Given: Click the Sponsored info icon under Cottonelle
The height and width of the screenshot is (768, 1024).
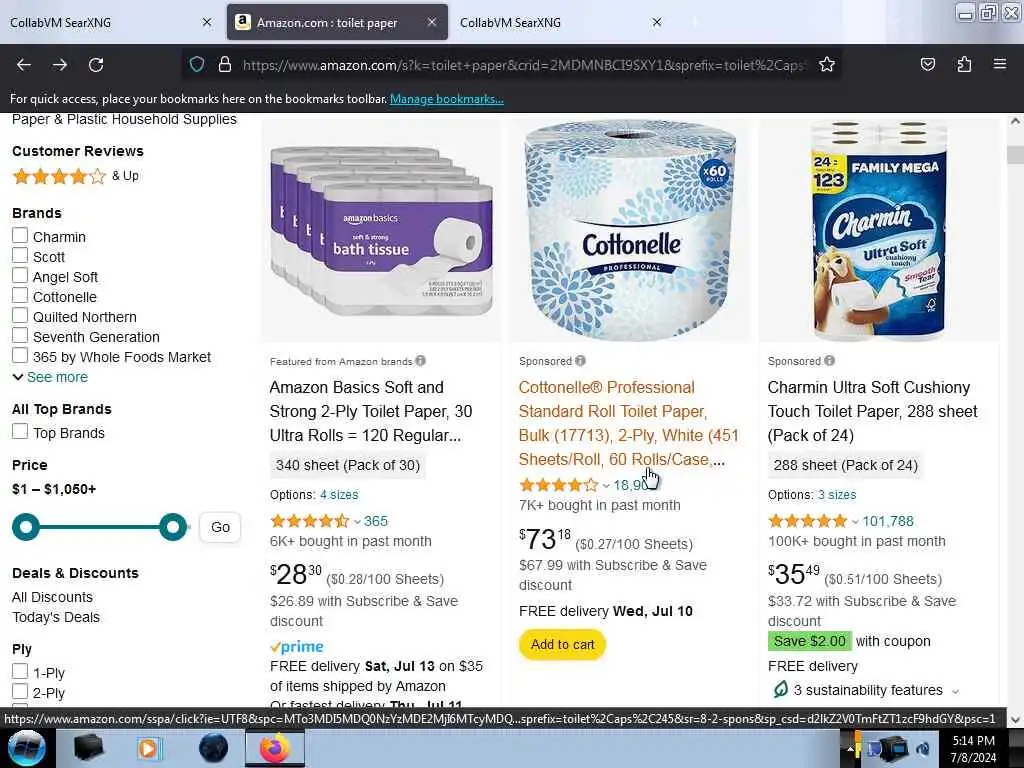Looking at the screenshot, I should 581,360.
